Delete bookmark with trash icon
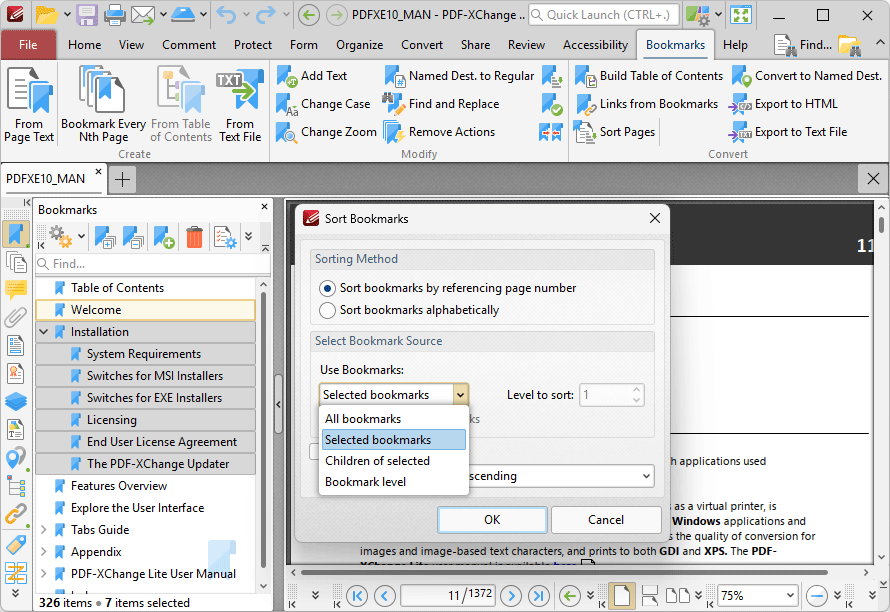The width and height of the screenshot is (890, 612). [x=194, y=237]
